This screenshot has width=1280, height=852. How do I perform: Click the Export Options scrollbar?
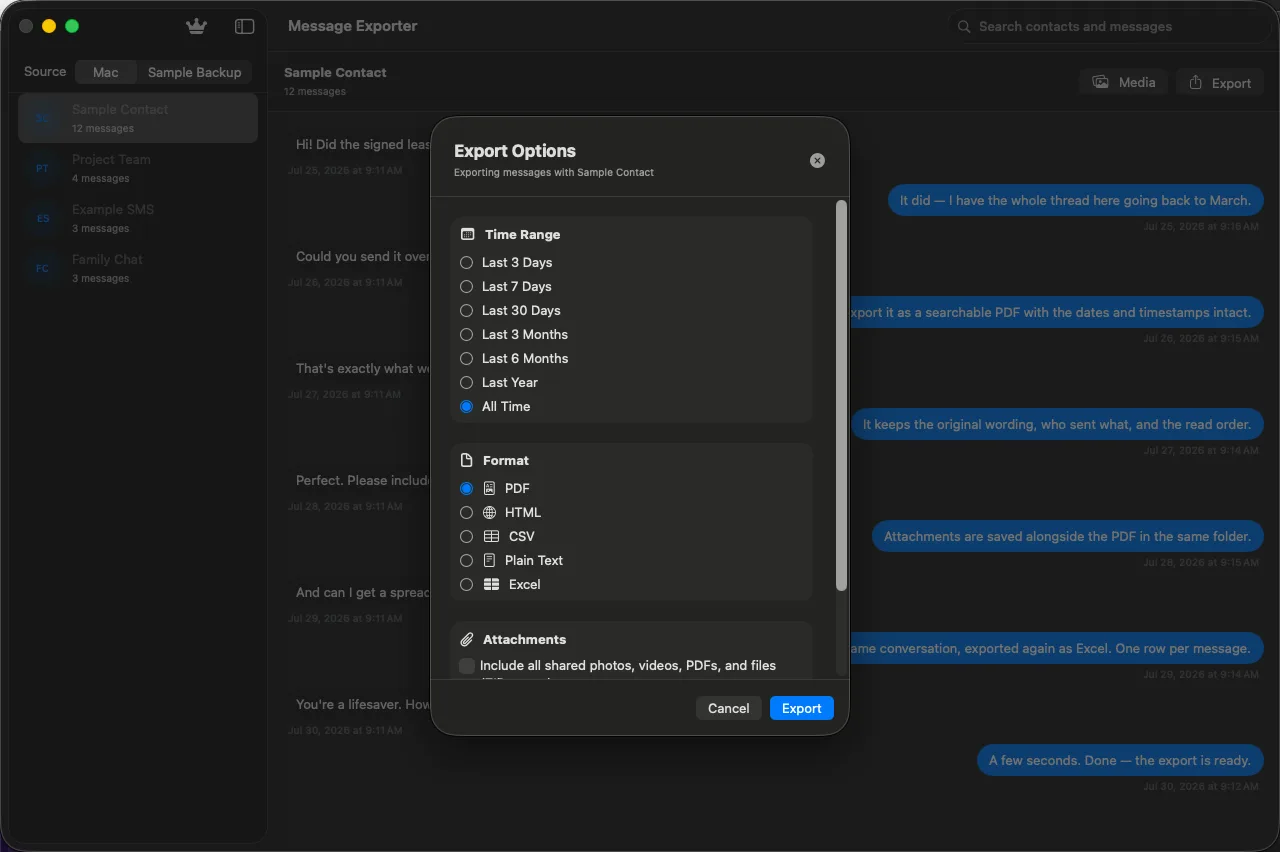coord(841,395)
